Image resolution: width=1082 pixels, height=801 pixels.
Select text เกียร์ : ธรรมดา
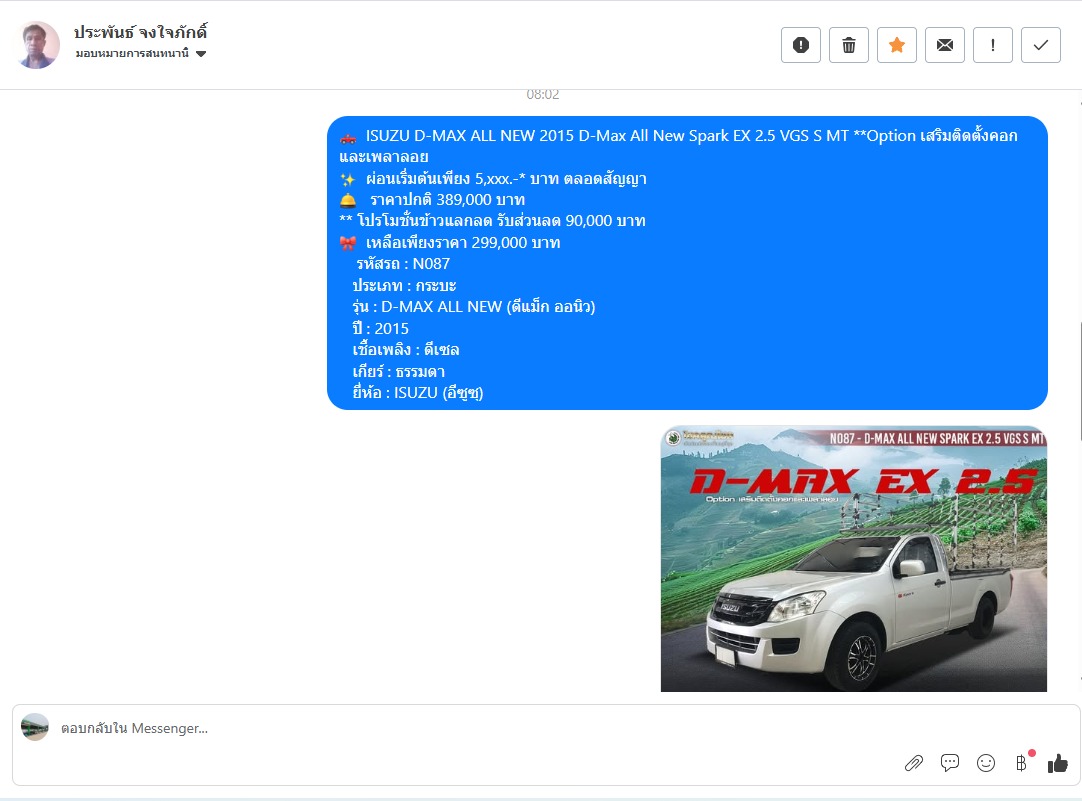[398, 372]
